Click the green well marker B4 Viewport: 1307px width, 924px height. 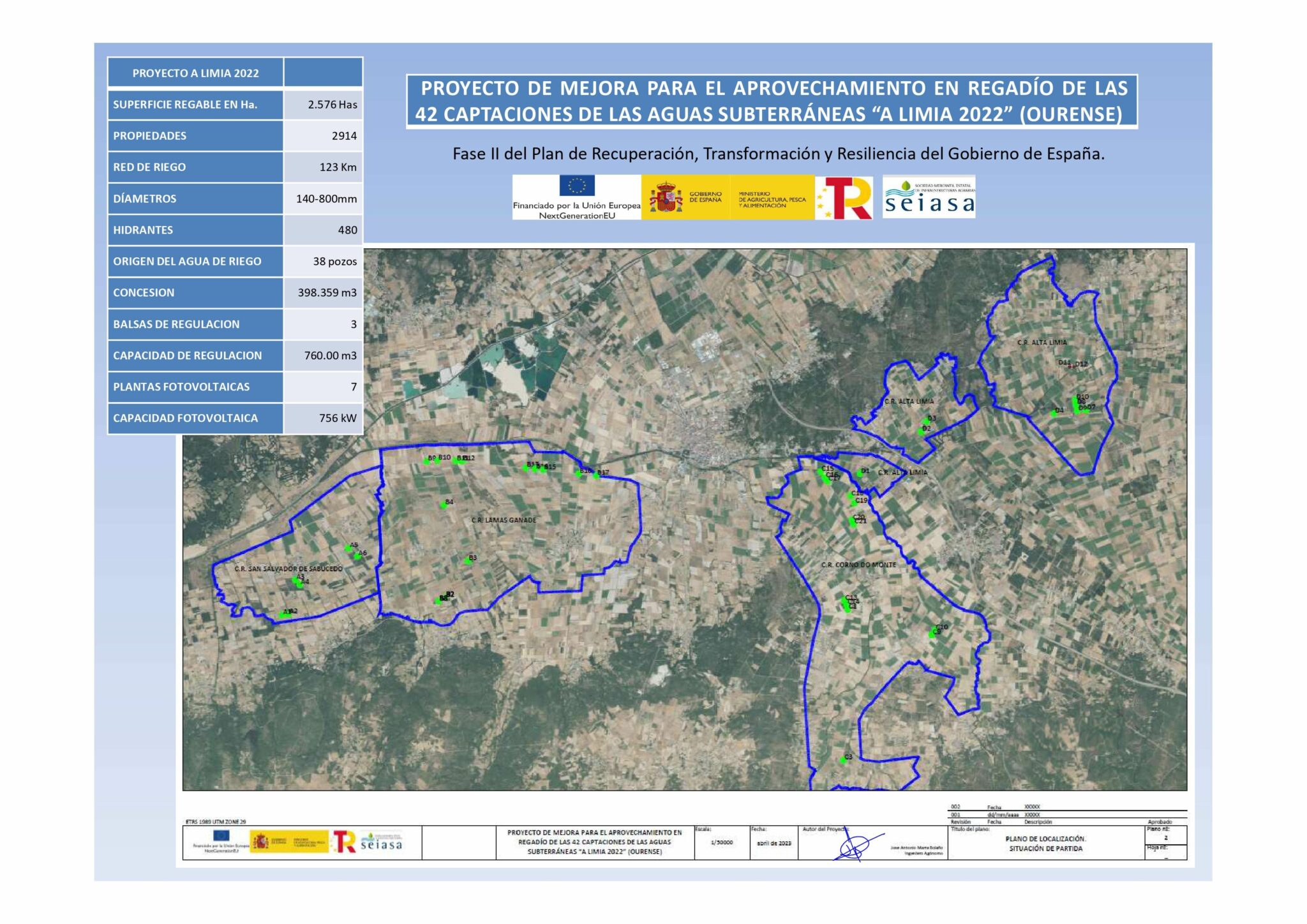443,505
